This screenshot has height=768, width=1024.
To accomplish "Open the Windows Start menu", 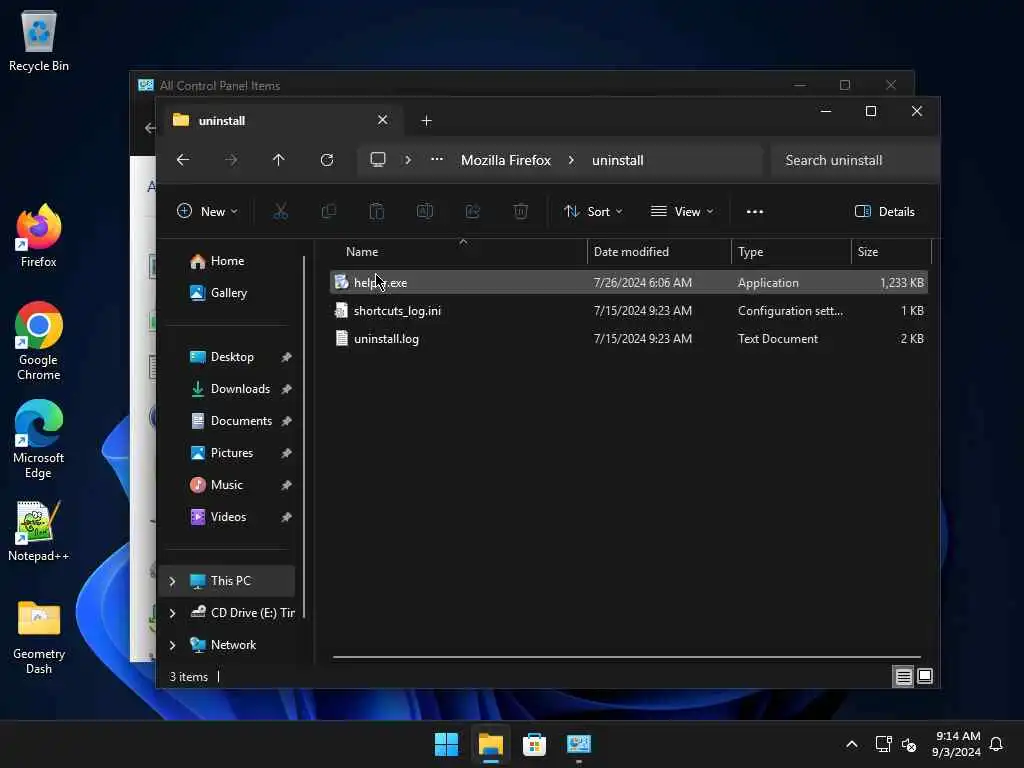I will click(x=447, y=744).
